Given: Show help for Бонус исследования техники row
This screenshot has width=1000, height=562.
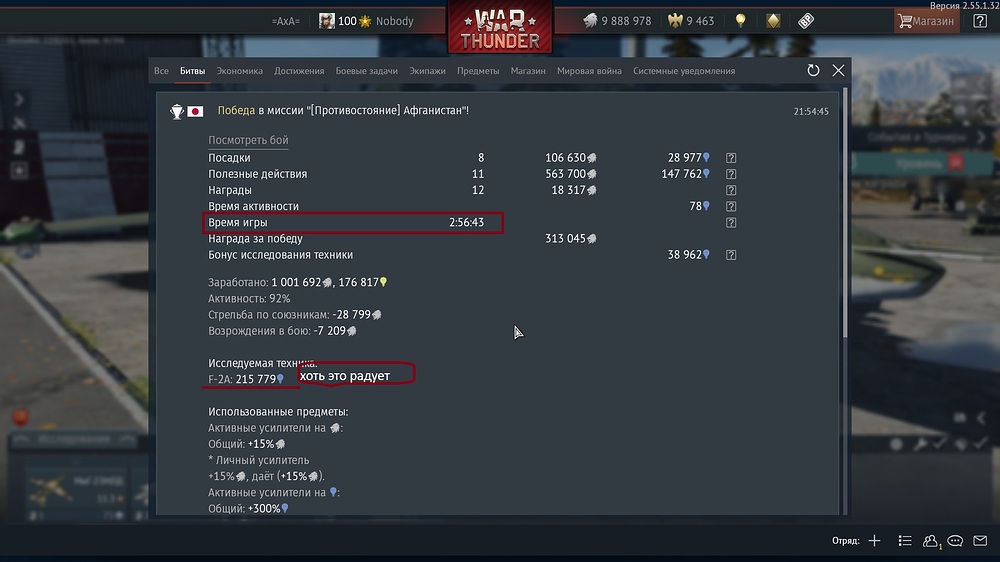Looking at the screenshot, I should coord(731,255).
